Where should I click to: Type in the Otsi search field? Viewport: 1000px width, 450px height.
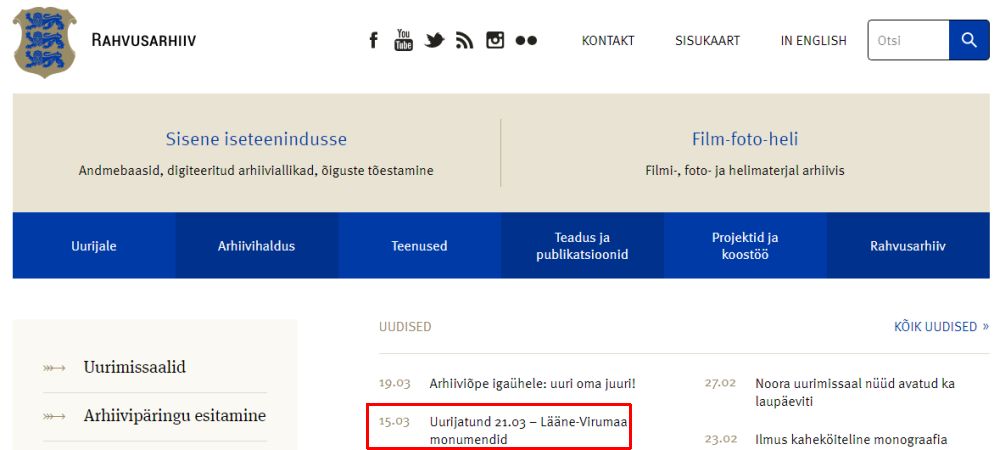(908, 40)
